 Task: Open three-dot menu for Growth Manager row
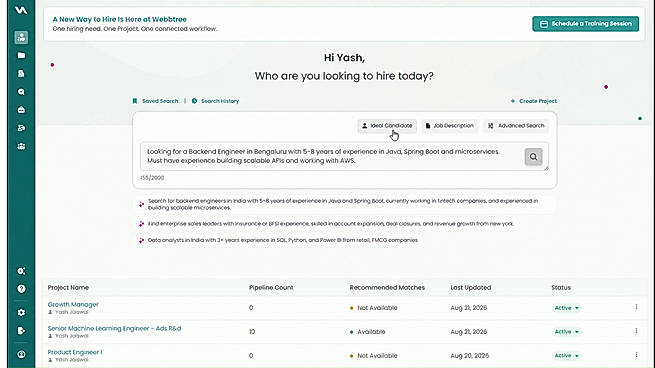[x=636, y=307]
